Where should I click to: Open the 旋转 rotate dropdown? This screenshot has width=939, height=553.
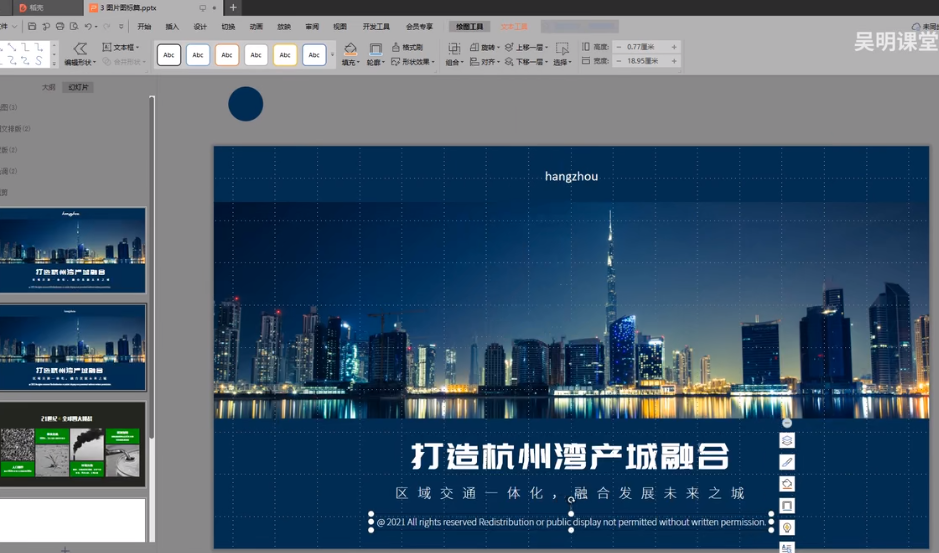tap(484, 47)
